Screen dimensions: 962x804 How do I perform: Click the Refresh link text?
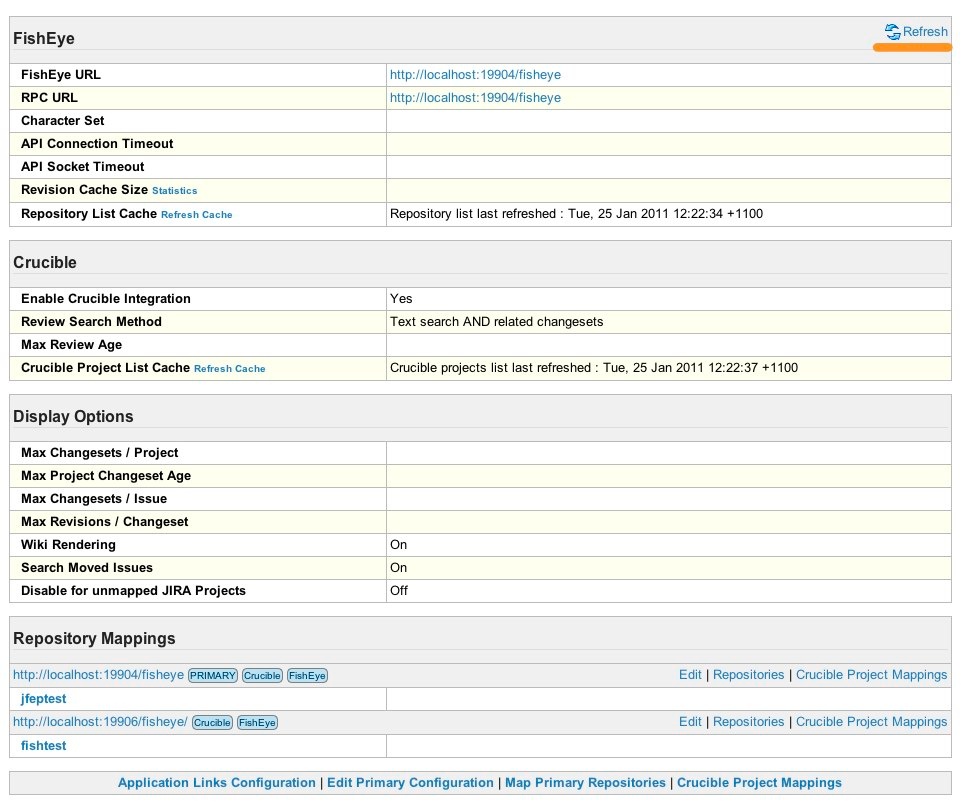(x=925, y=31)
